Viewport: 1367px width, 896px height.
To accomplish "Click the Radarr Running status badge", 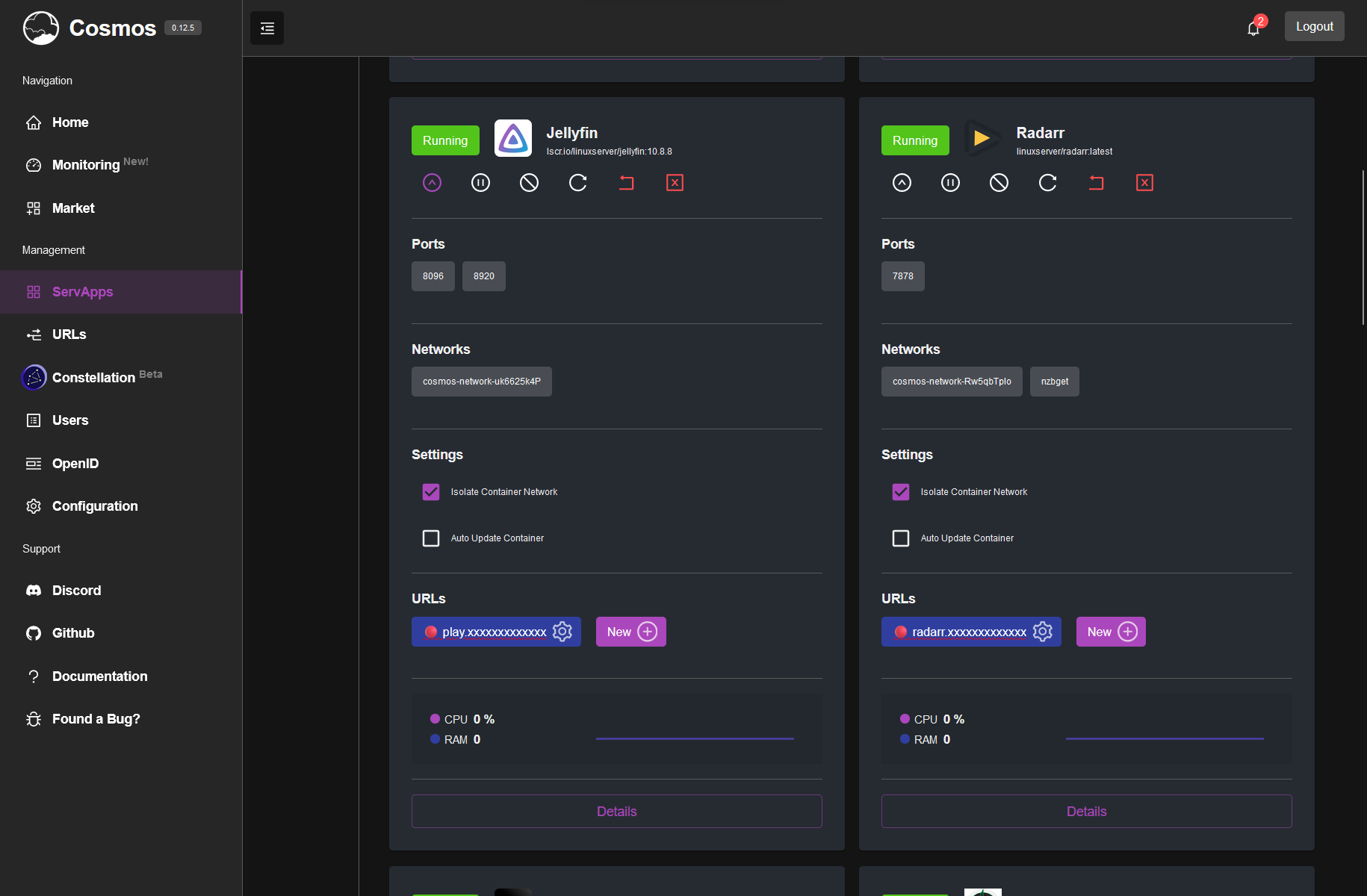I will (x=915, y=140).
